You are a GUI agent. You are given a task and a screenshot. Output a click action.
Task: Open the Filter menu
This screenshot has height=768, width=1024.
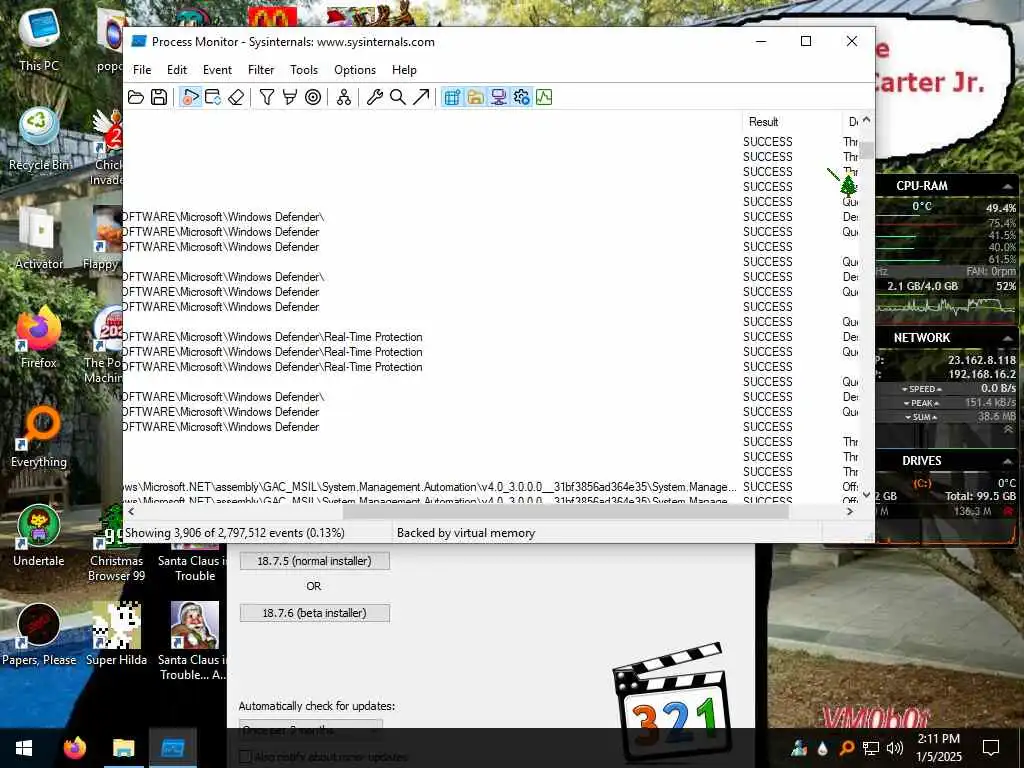(261, 70)
